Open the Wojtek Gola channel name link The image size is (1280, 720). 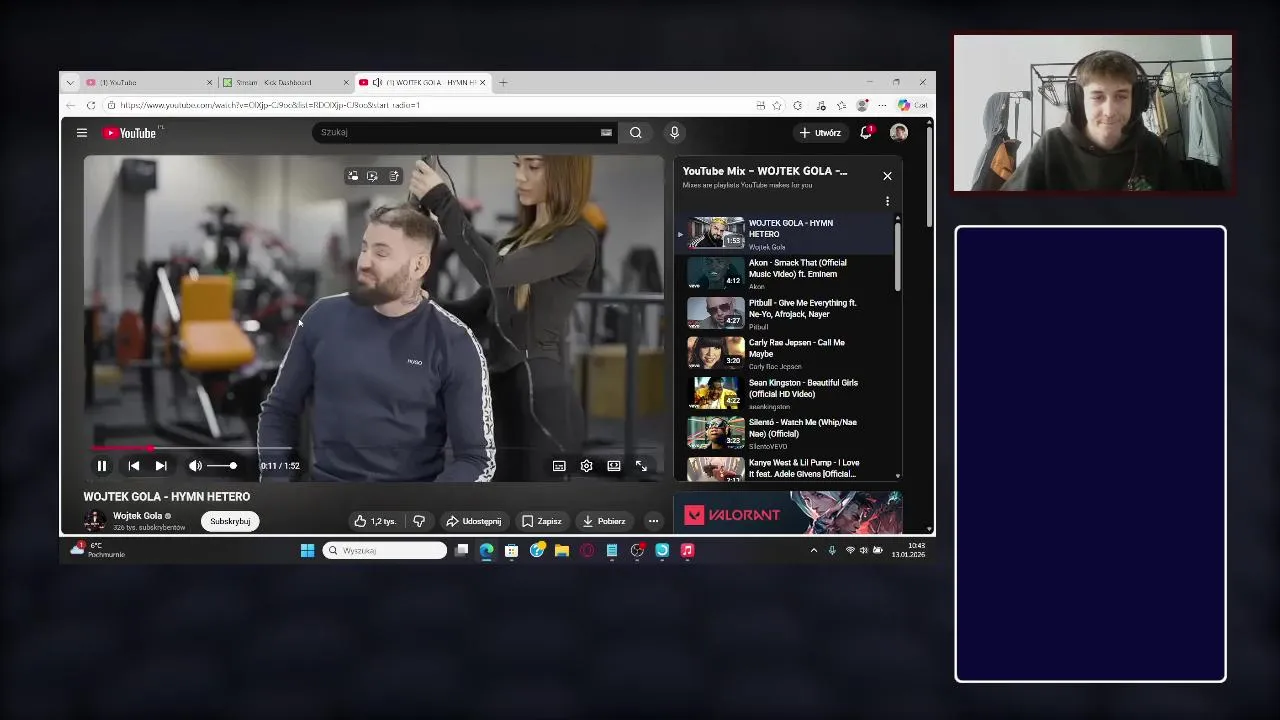(x=137, y=516)
